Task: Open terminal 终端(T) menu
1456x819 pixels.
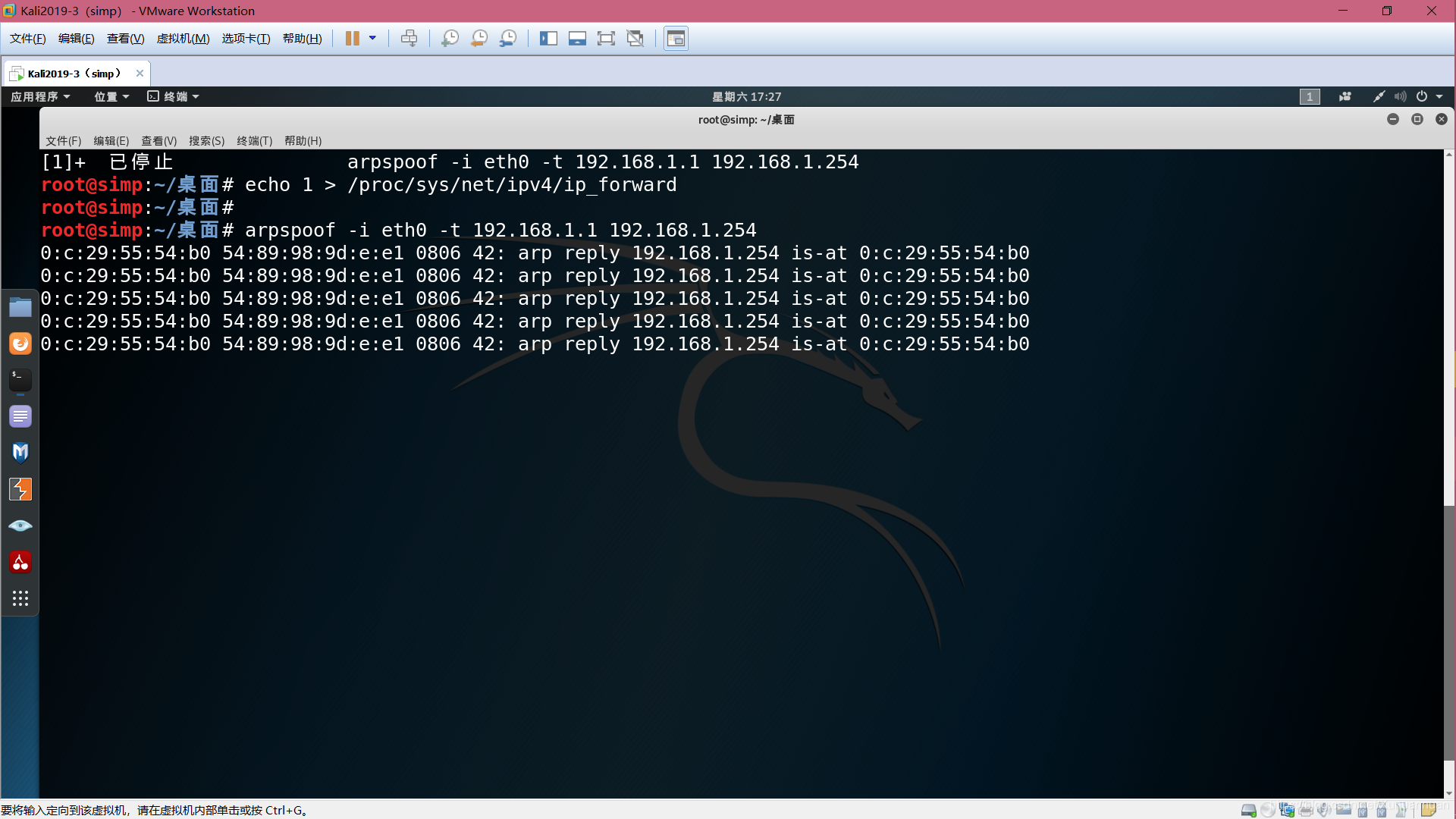Action: click(x=254, y=141)
